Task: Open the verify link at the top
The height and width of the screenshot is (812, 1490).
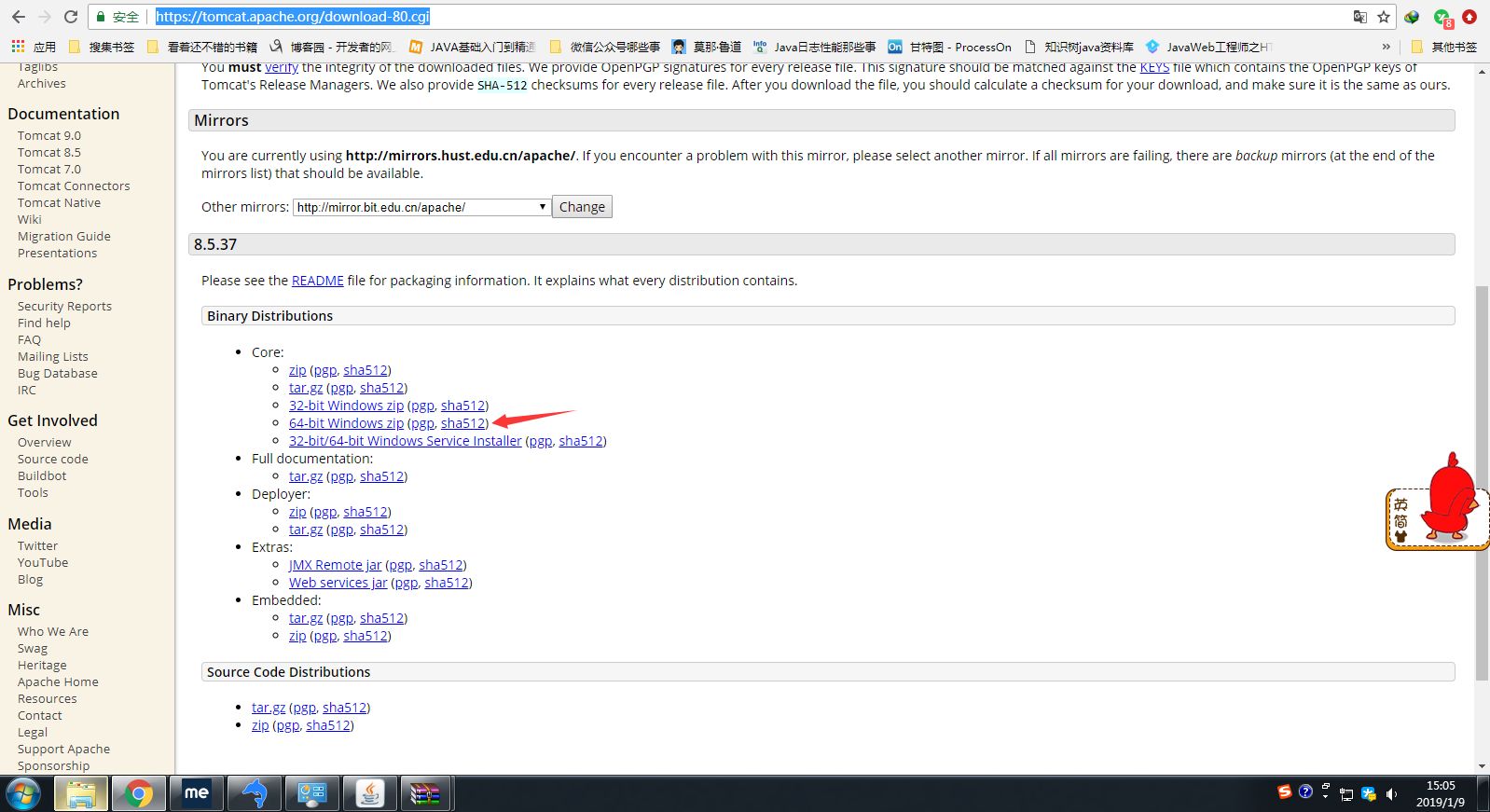Action: [x=282, y=67]
